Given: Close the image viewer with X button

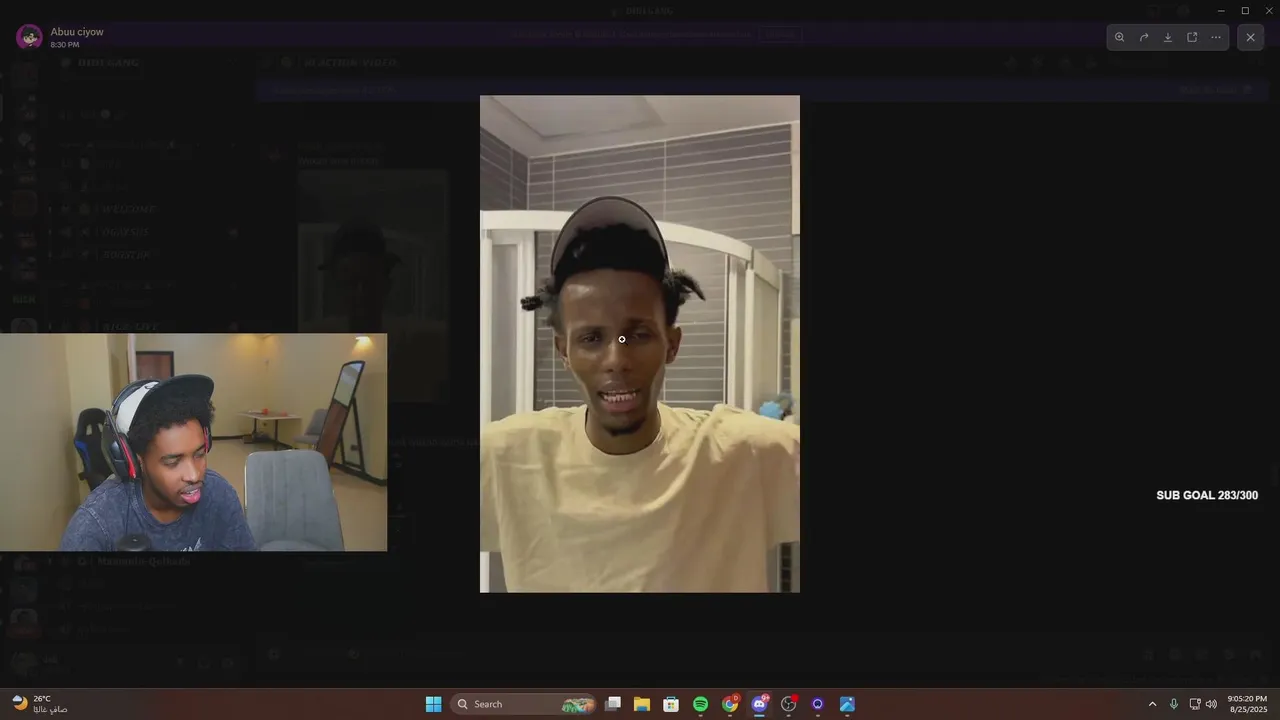Looking at the screenshot, I should (1250, 37).
